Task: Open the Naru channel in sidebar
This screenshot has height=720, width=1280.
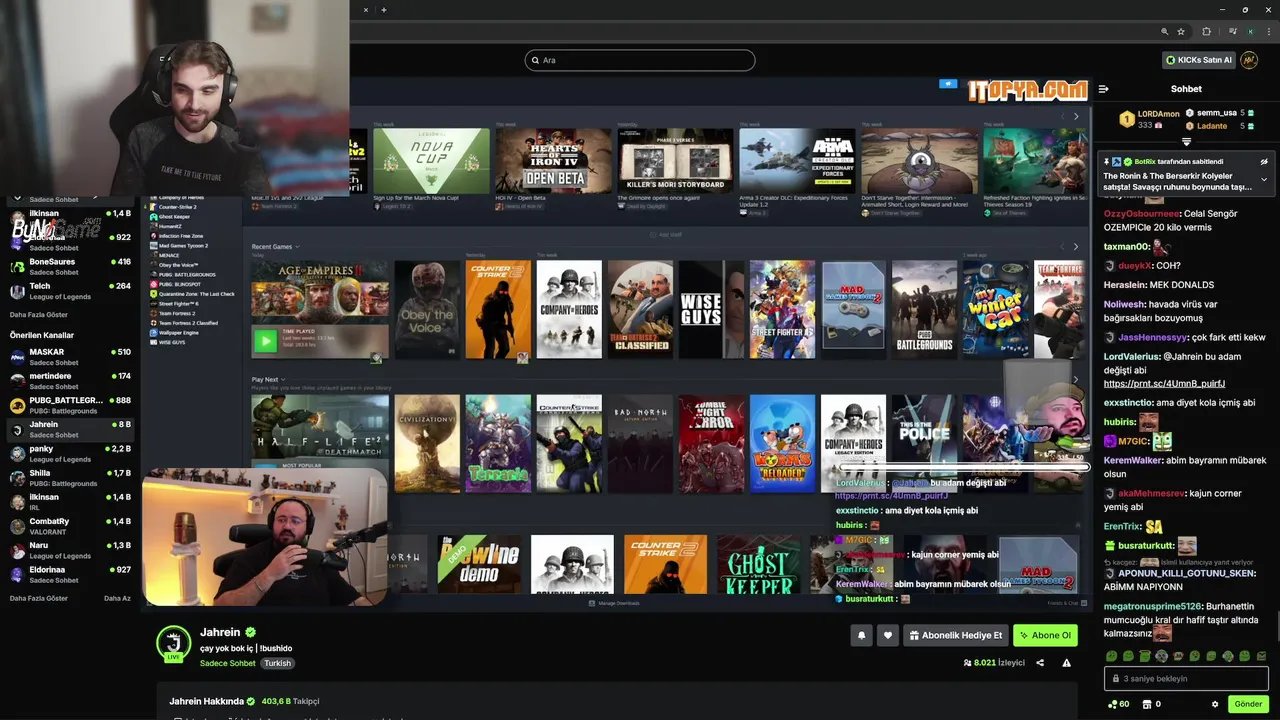Action: point(70,550)
